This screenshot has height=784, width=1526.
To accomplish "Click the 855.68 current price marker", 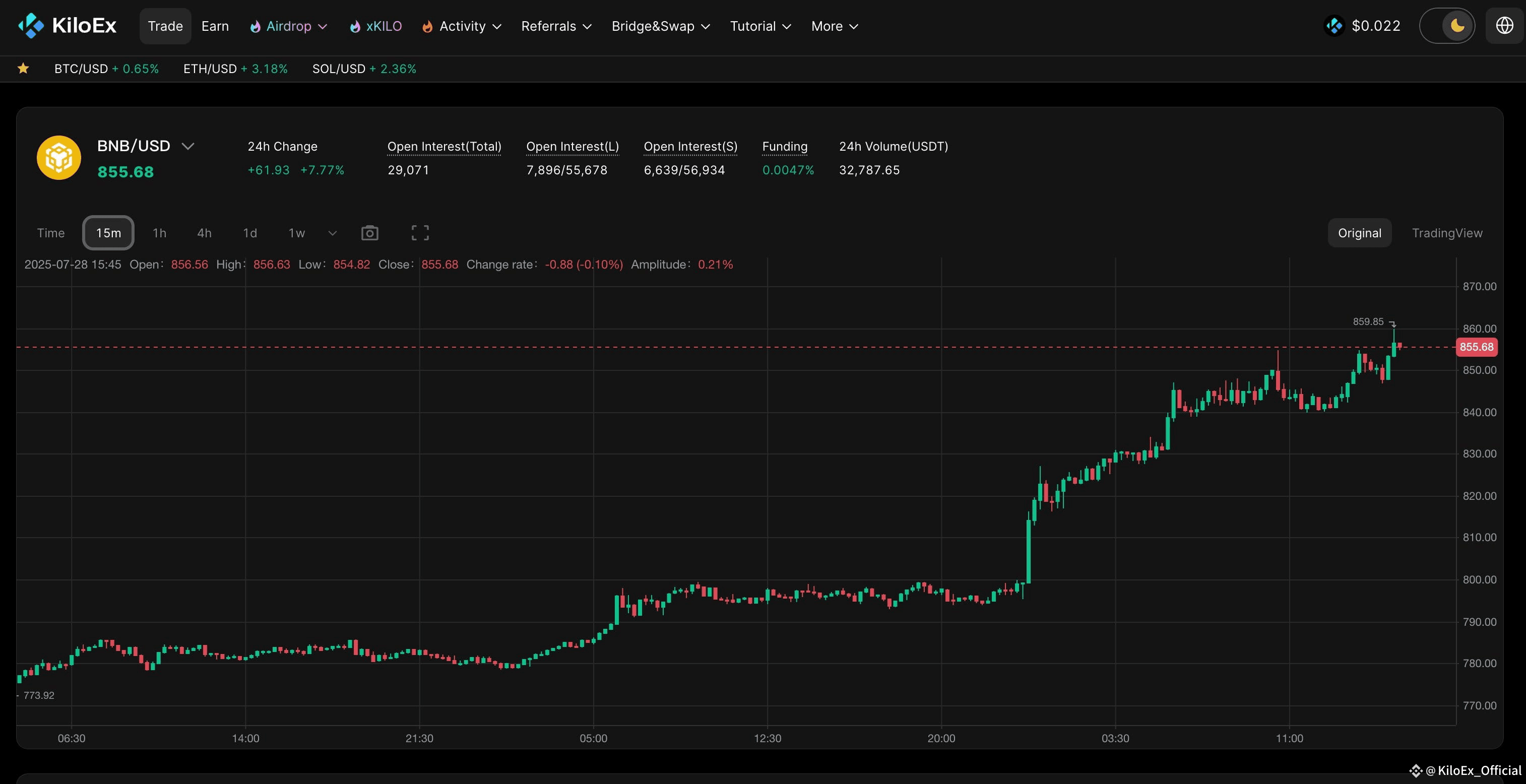I will pos(1476,347).
